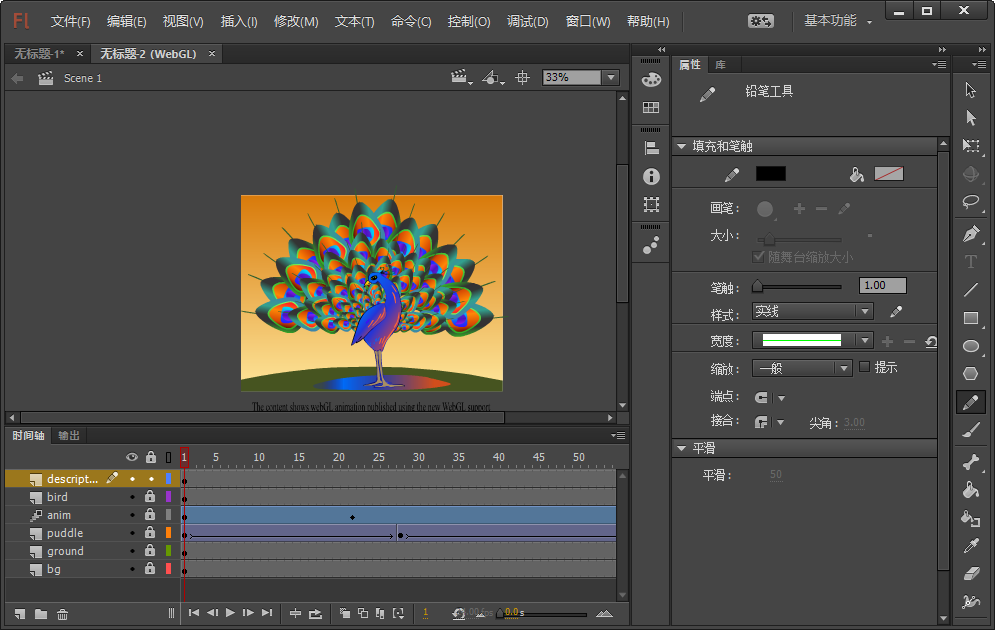Click the 笔触 stroke size slider
995x630 pixels.
[x=798, y=286]
